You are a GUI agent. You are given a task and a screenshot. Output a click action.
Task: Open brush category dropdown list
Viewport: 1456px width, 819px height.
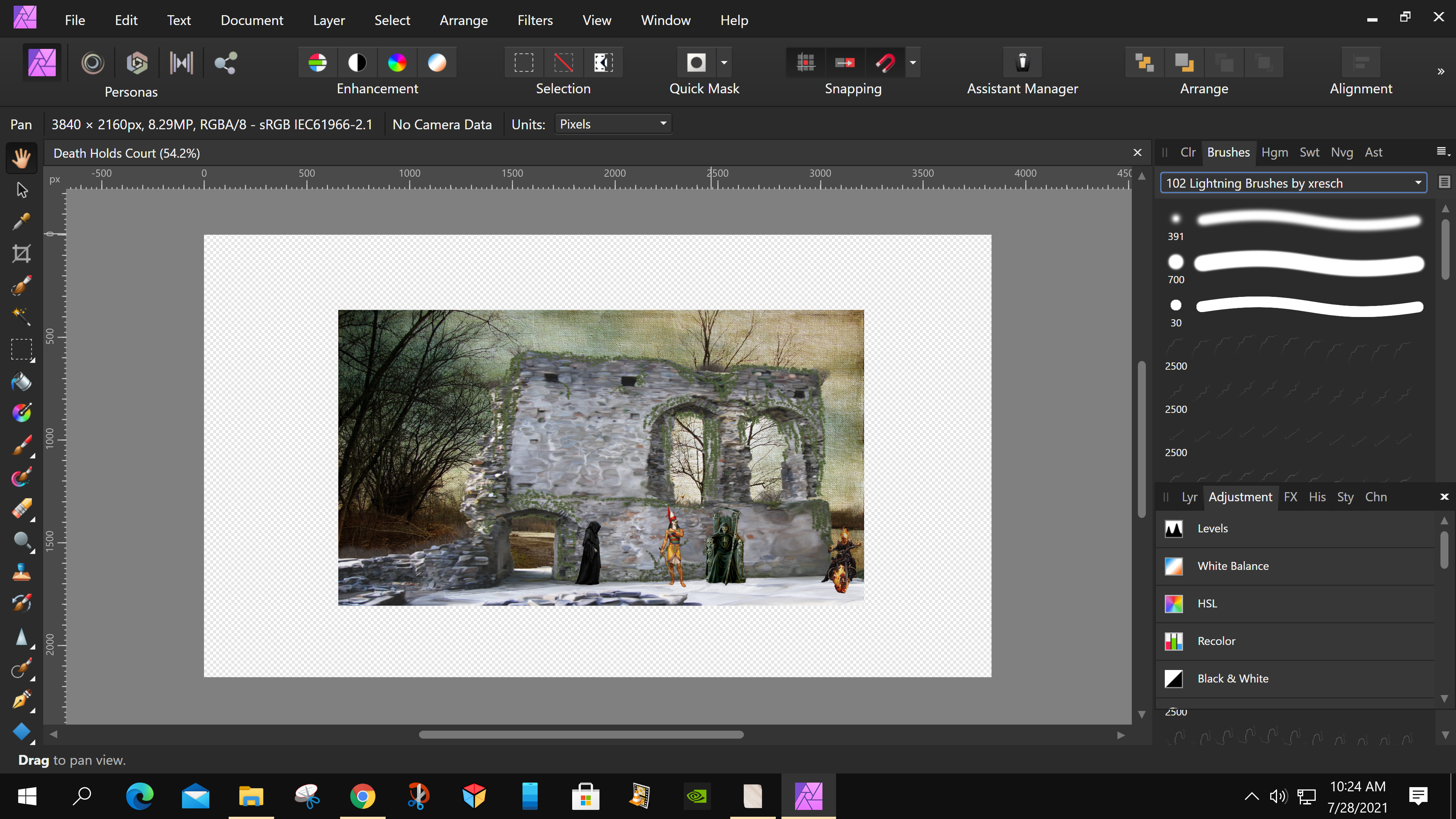[1293, 183]
